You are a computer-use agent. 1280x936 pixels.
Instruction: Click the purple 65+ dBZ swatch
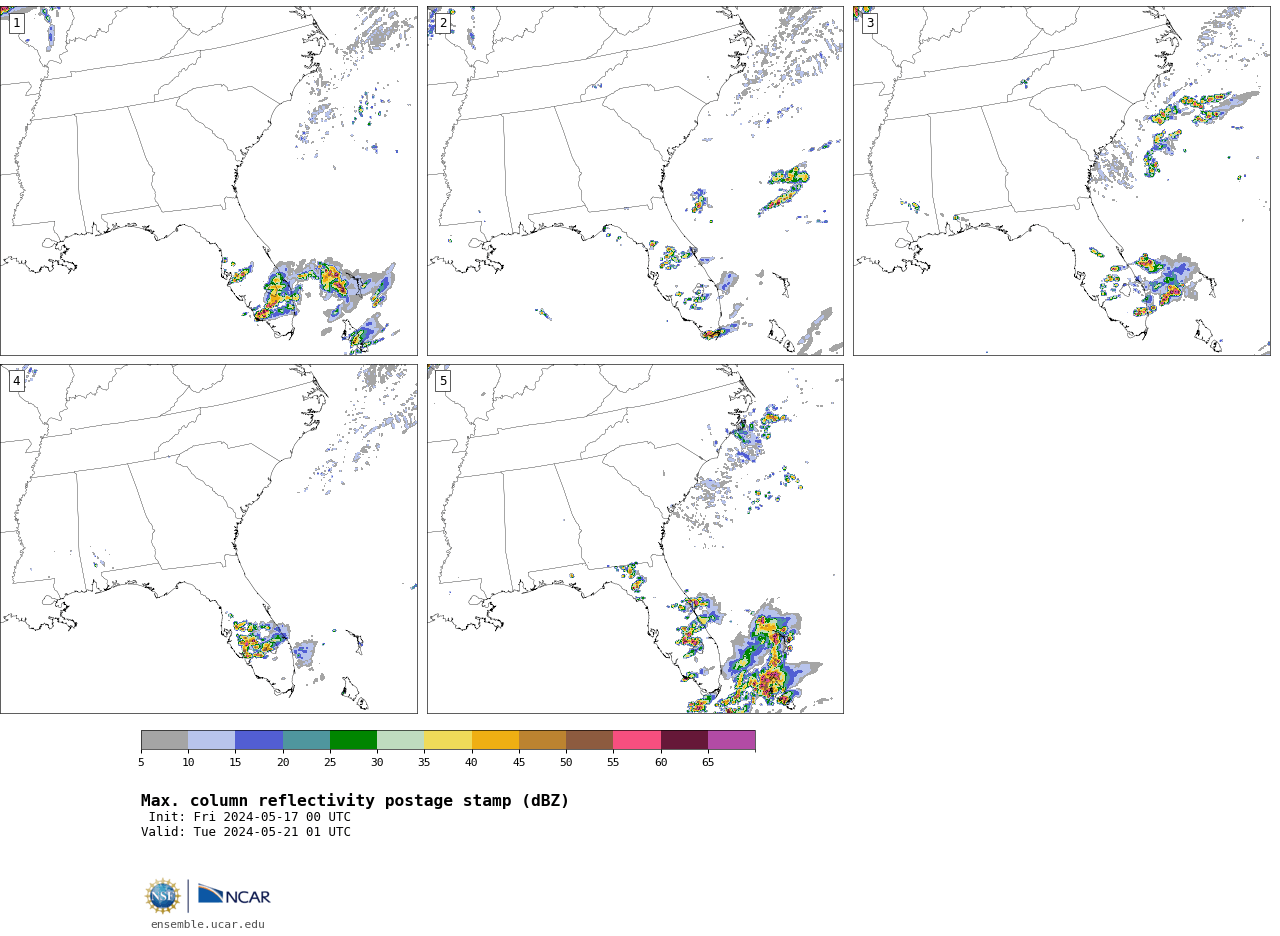click(x=731, y=740)
